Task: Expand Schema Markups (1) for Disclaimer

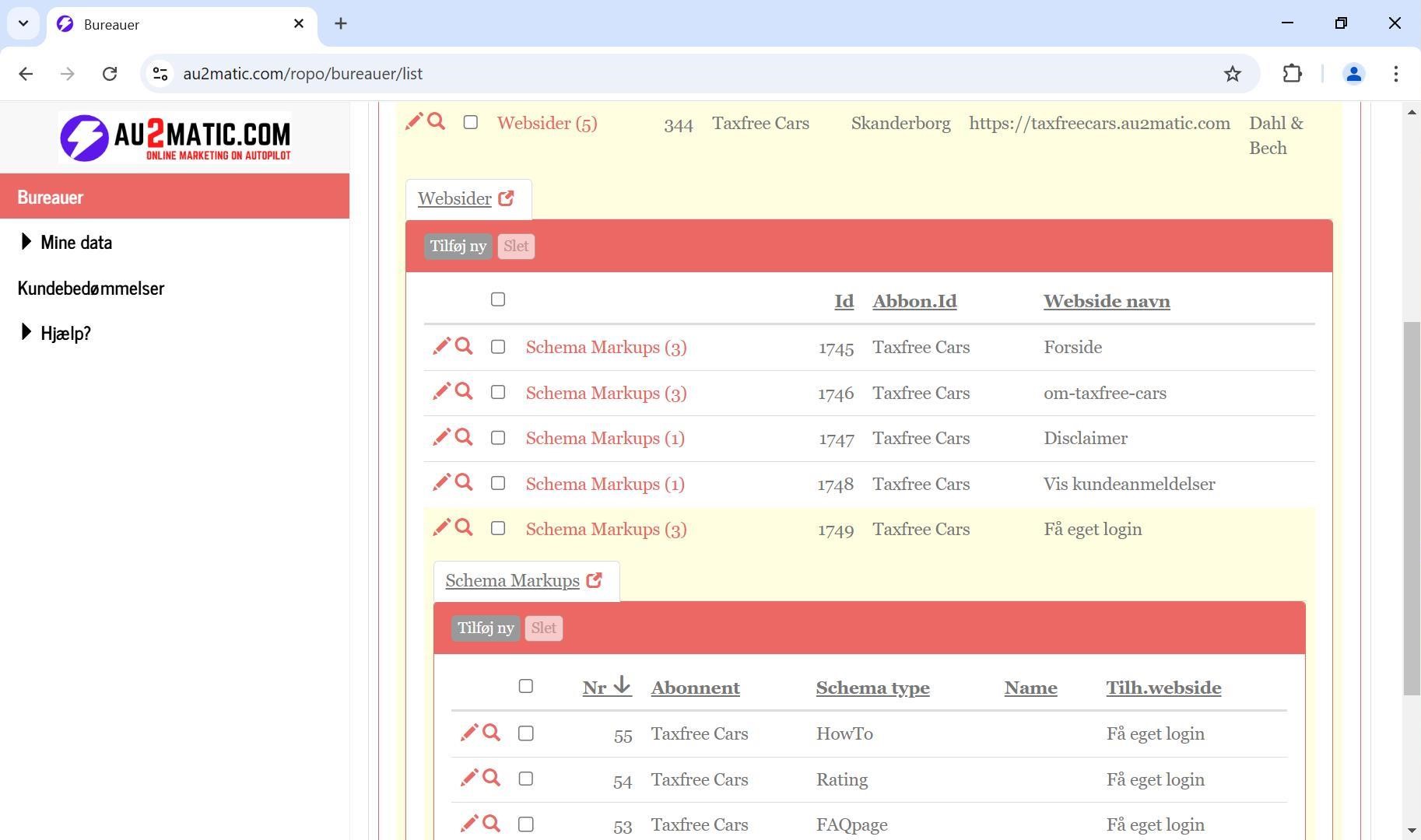Action: pyautogui.click(x=605, y=438)
